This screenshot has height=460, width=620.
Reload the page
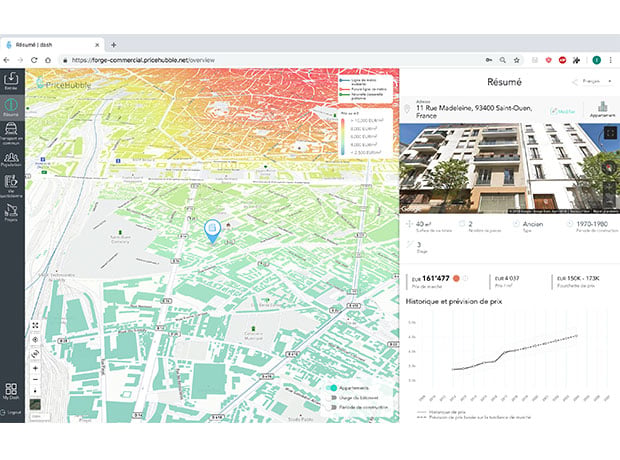(34, 60)
